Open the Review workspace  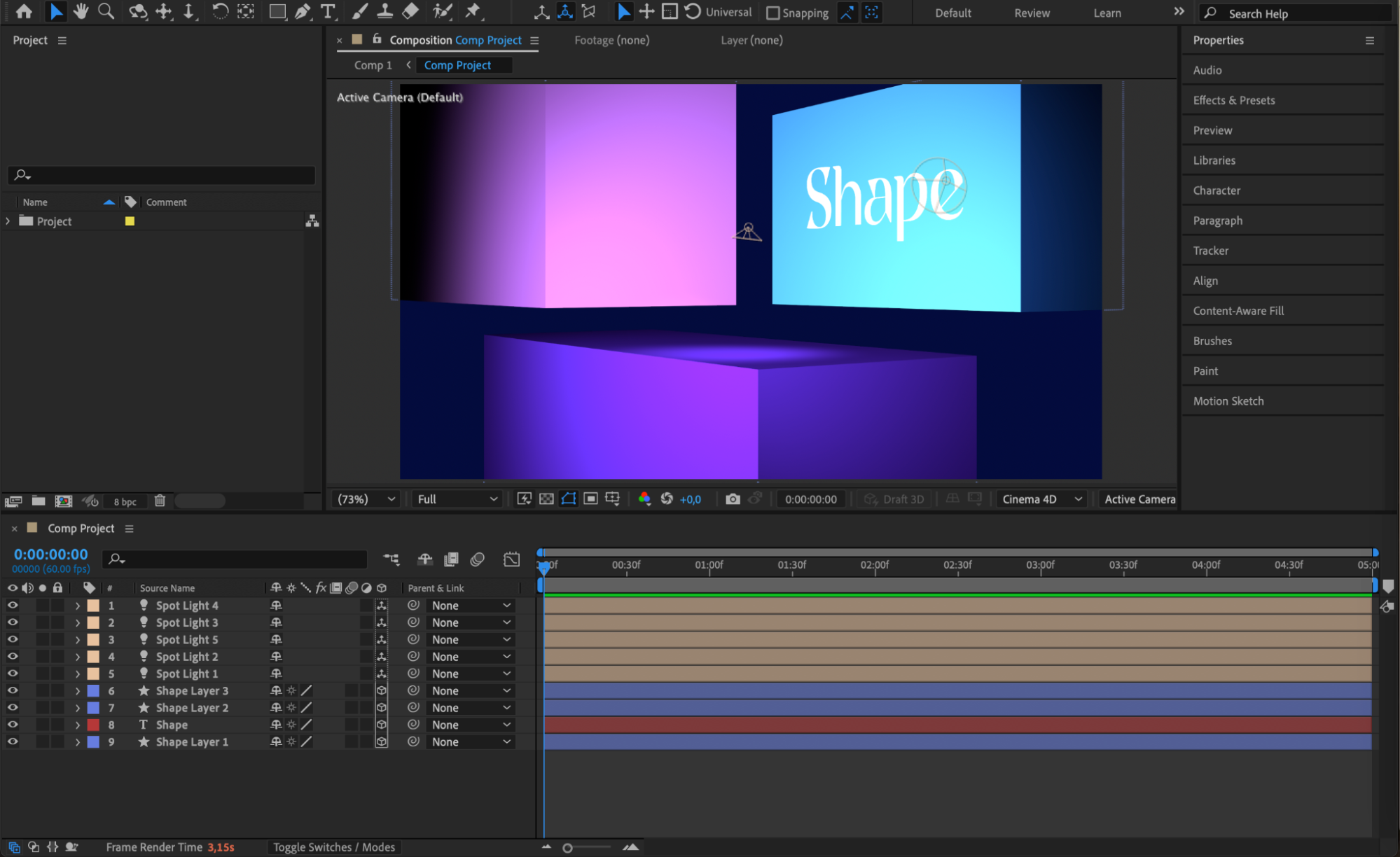point(1032,13)
